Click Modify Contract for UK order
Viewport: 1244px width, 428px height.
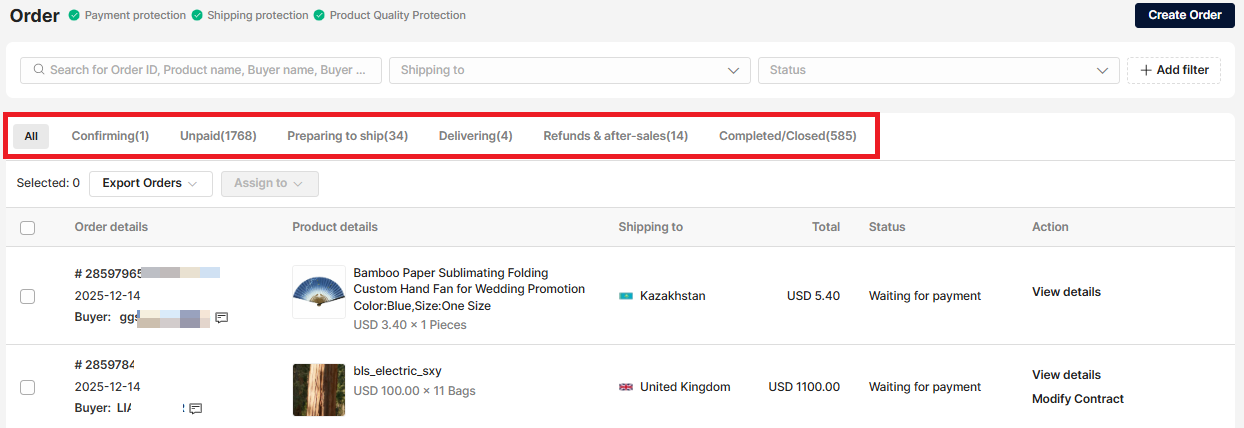1077,399
